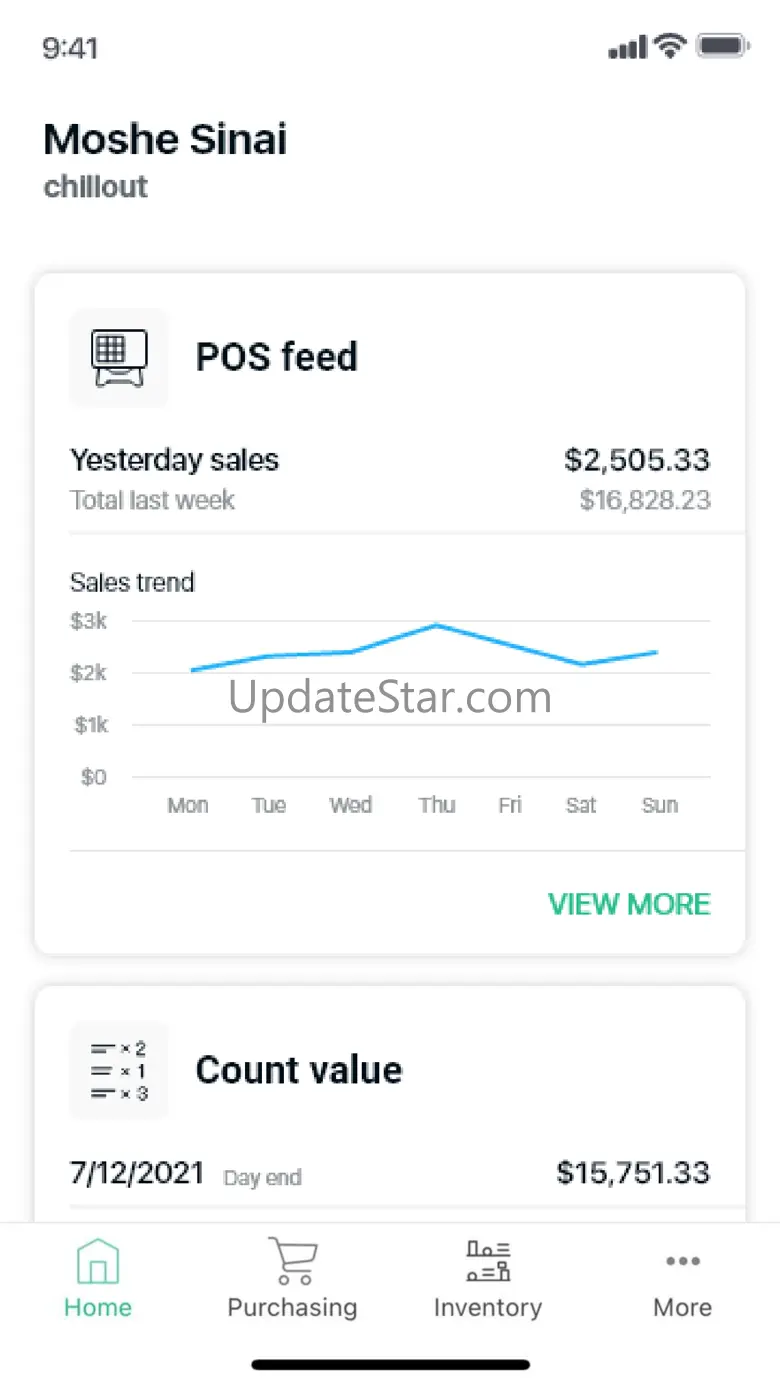Tap the More ellipsis icon
Image resolution: width=780 pixels, height=1387 pixels.
[683, 1261]
